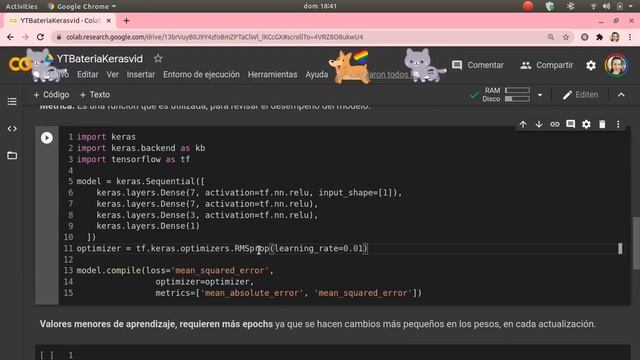The width and height of the screenshot is (640, 360).
Task: Move cell up with the arrow icon
Action: point(523,124)
